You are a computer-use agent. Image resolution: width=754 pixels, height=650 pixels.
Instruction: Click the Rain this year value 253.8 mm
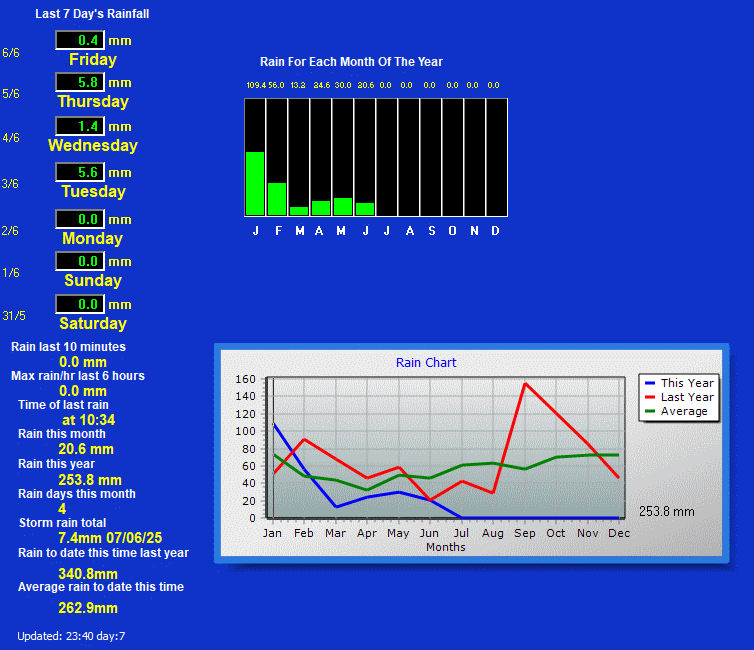[x=90, y=480]
